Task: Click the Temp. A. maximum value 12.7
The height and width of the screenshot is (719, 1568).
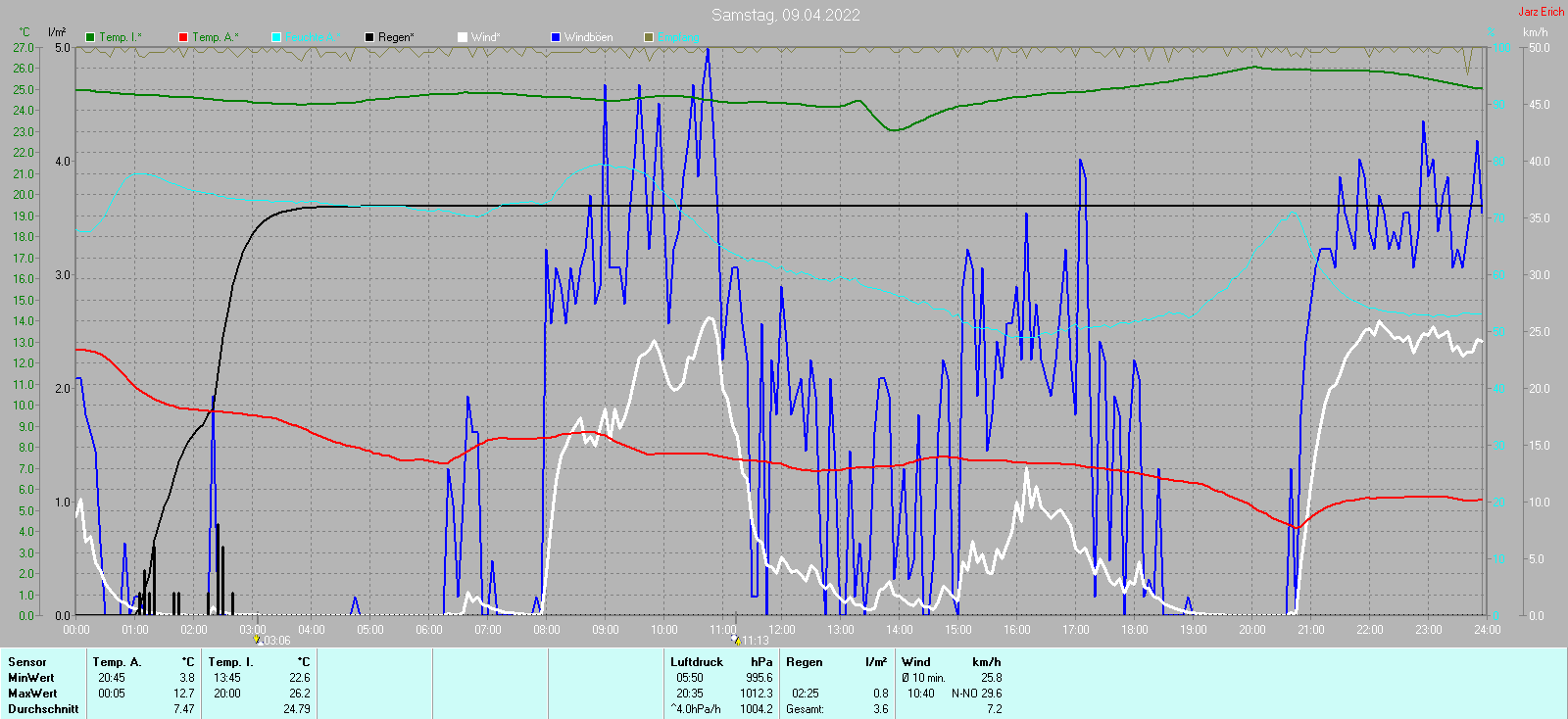Action: 184,694
